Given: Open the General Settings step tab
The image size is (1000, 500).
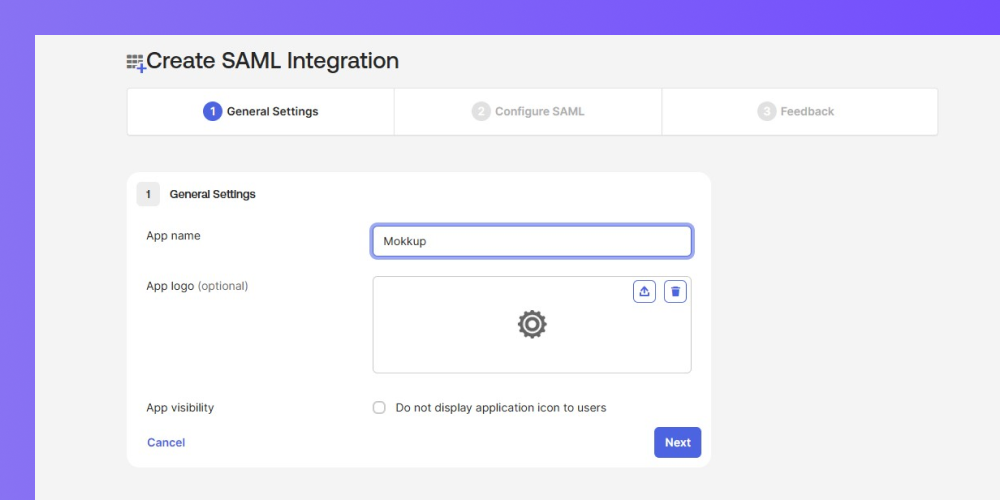Looking at the screenshot, I should click(x=261, y=112).
